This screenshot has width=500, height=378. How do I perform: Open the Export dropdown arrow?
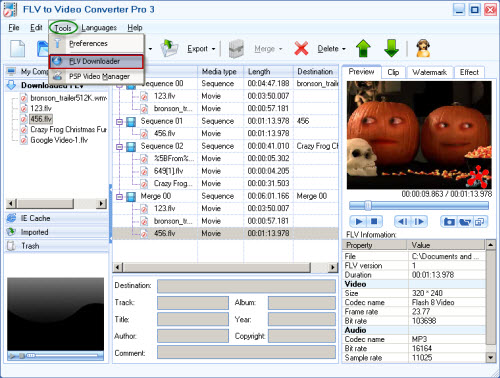pyautogui.click(x=213, y=49)
